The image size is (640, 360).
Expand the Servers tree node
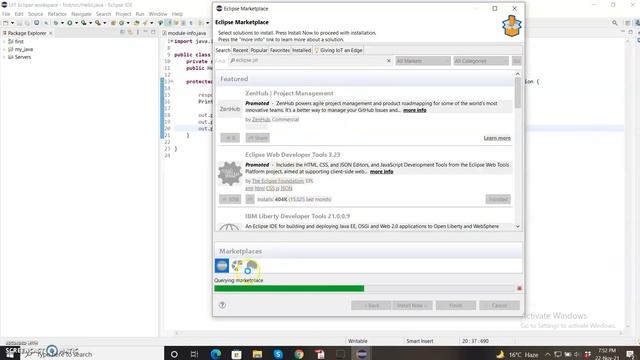click(4, 57)
